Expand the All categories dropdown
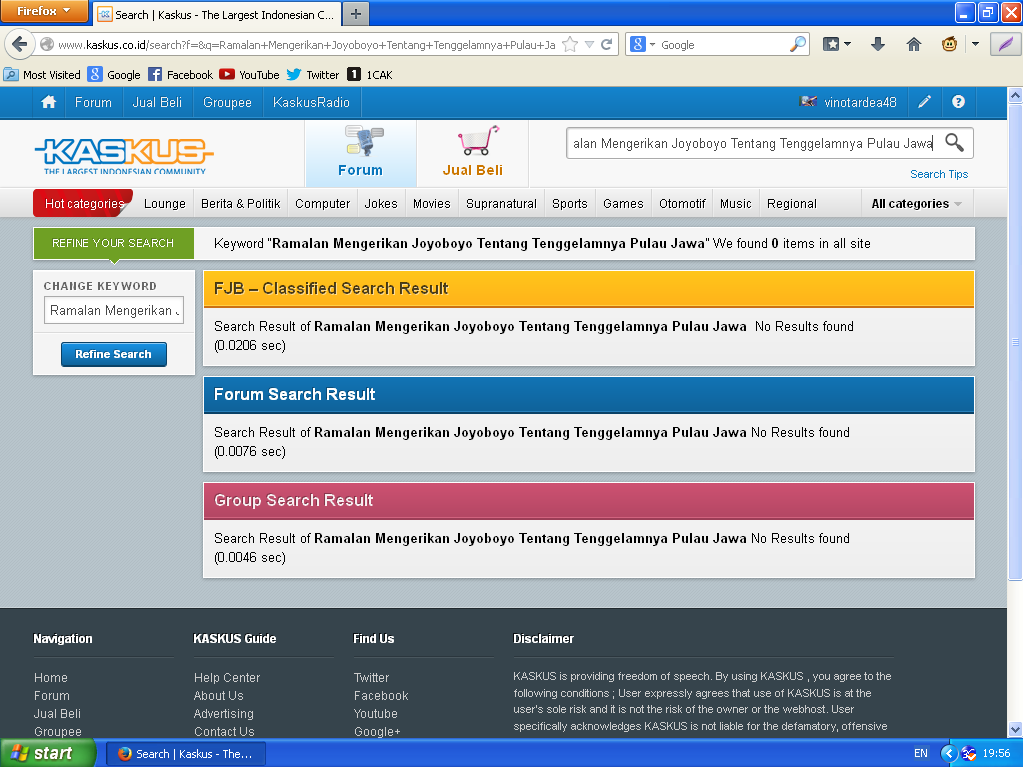This screenshot has width=1023, height=767. point(917,203)
